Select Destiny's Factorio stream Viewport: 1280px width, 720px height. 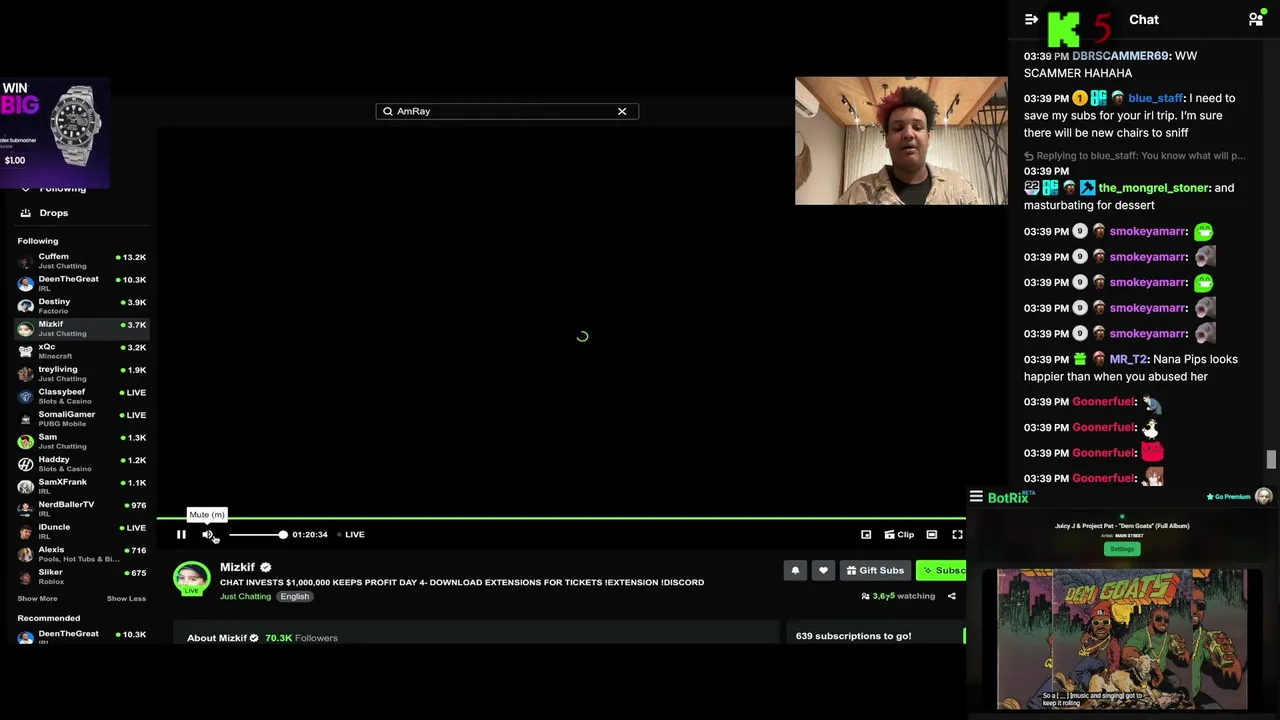point(82,306)
